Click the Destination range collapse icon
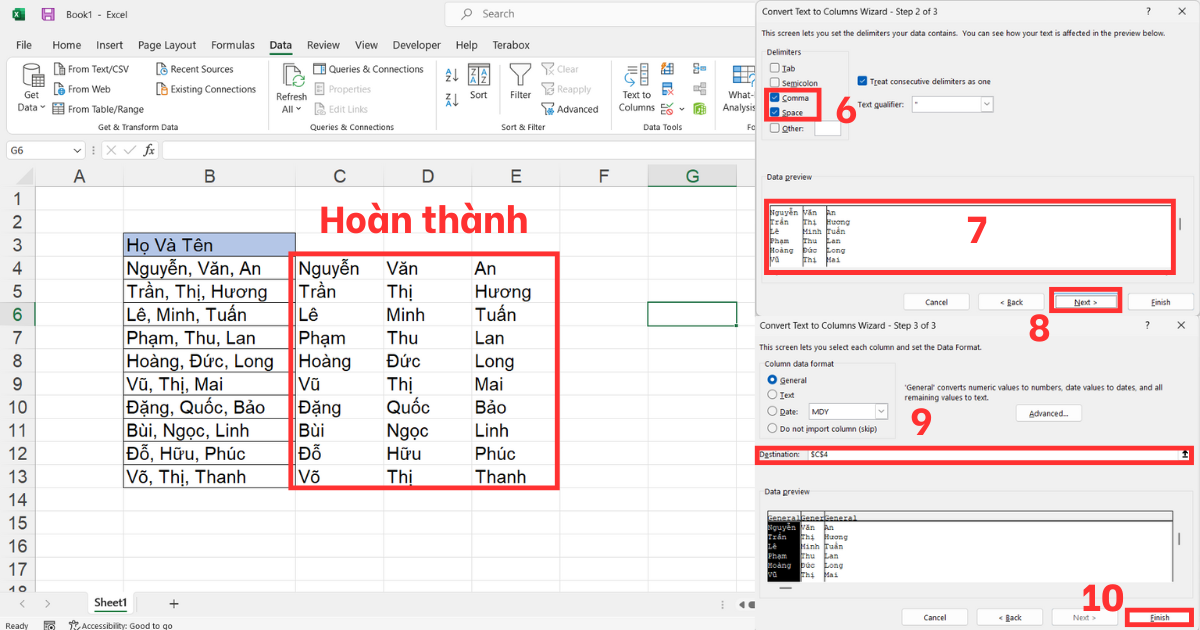 click(1186, 454)
